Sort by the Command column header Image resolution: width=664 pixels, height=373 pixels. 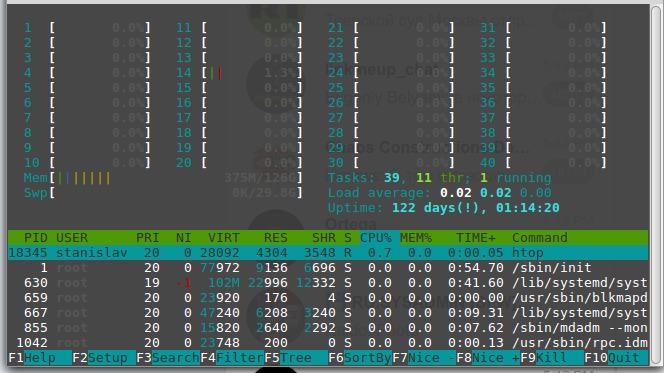point(540,238)
